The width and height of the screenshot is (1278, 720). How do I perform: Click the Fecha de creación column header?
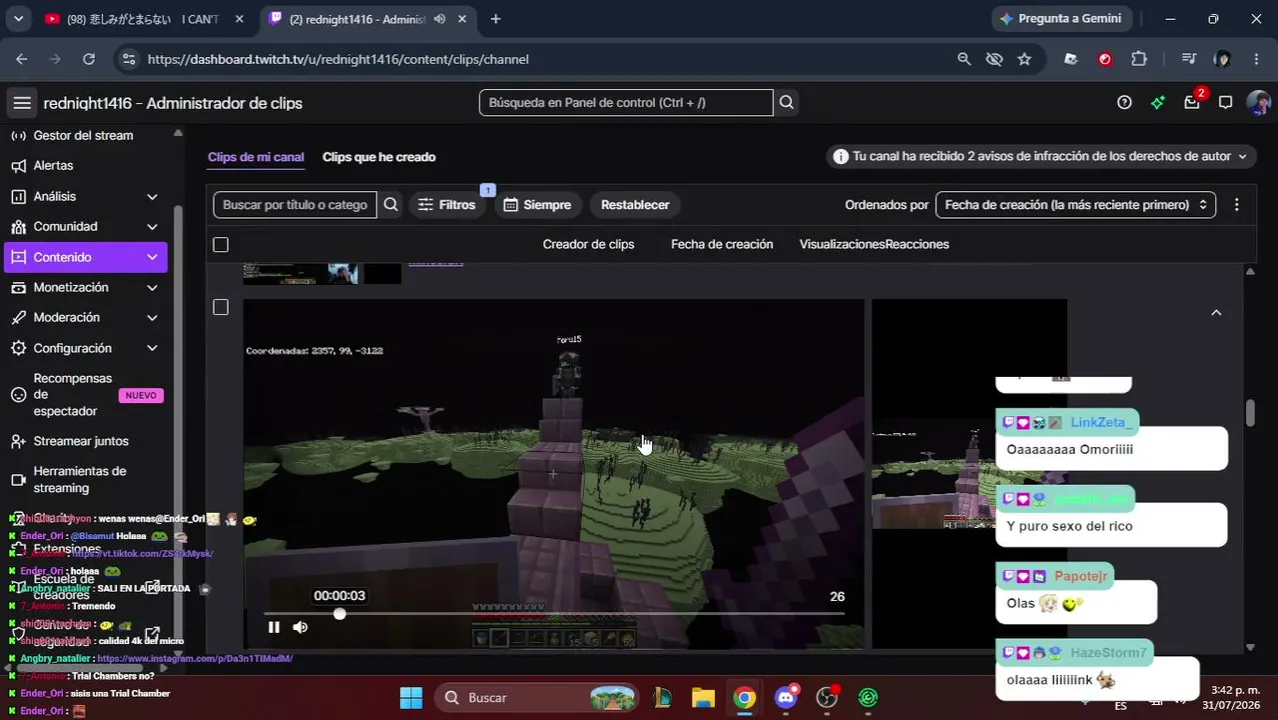click(722, 244)
